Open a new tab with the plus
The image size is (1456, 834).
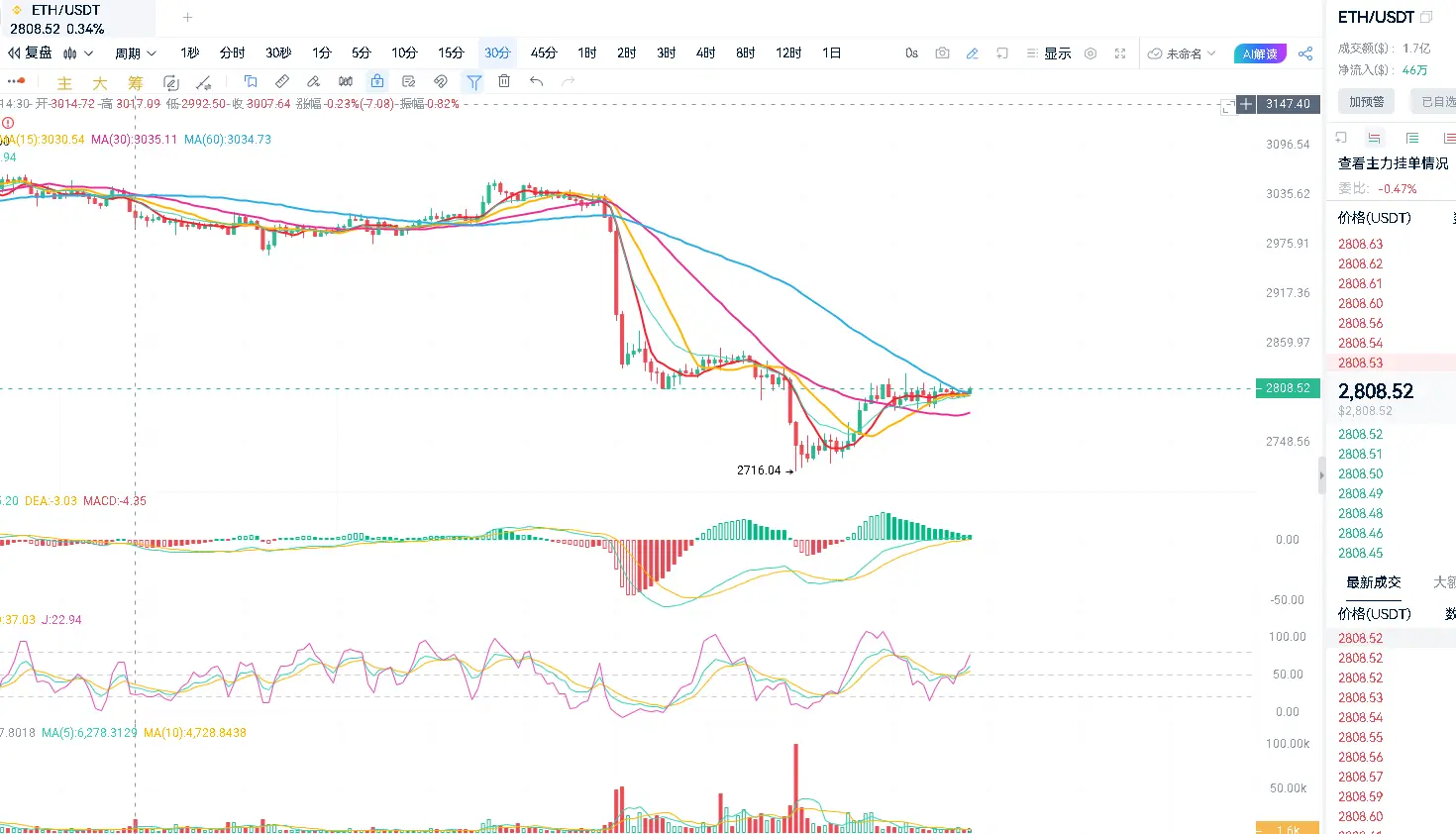pyautogui.click(x=187, y=17)
